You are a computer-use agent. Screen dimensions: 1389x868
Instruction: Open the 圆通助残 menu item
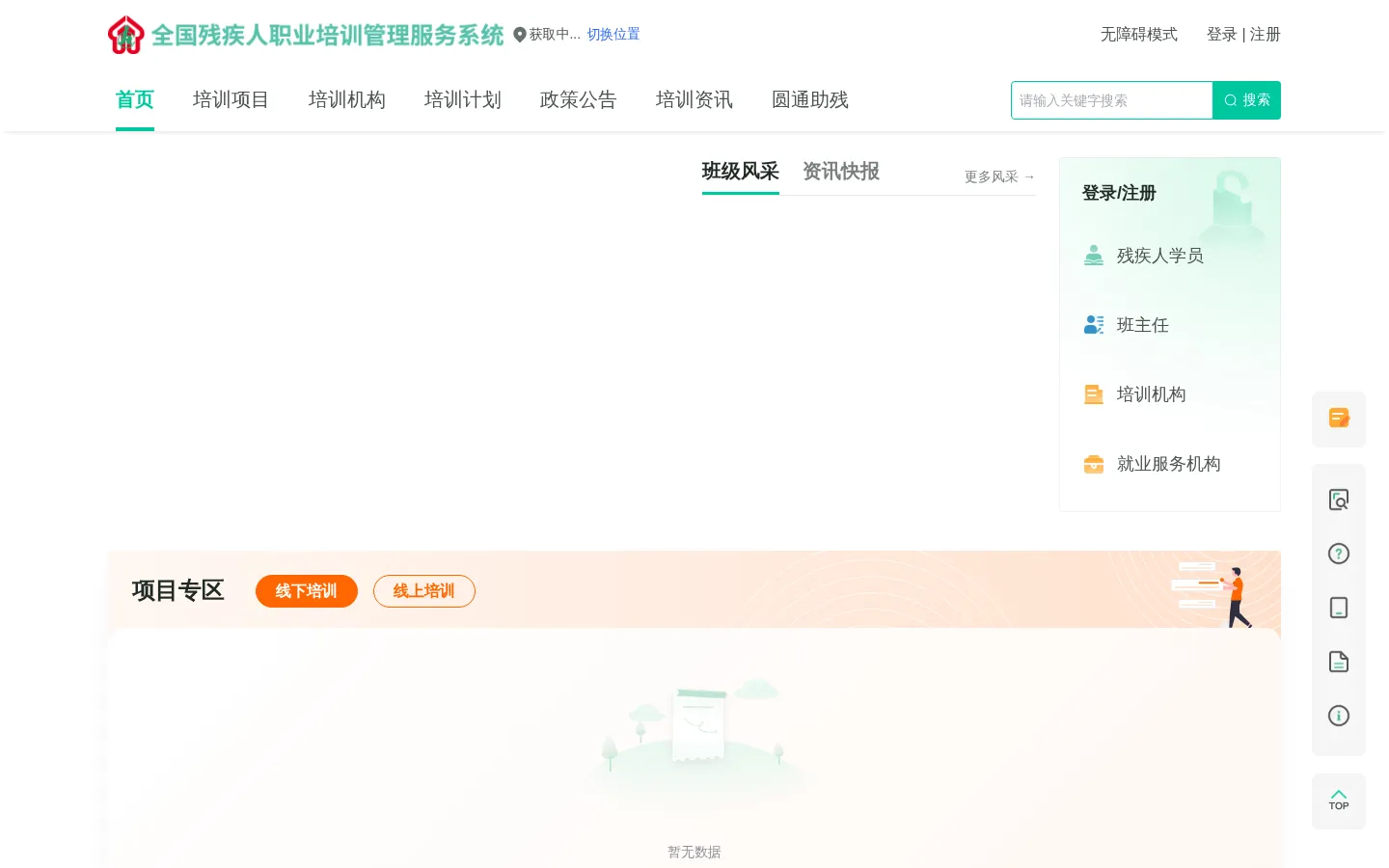pyautogui.click(x=810, y=99)
